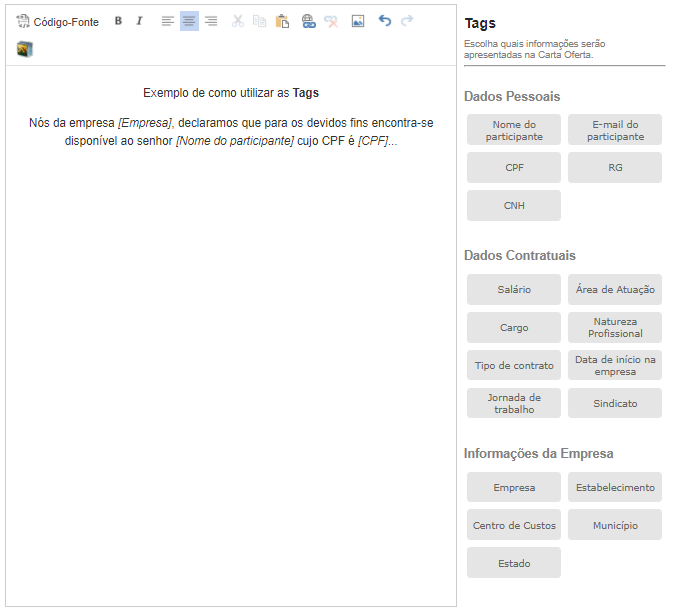Insert a hyperlink with the link icon
The width and height of the screenshot is (674, 613).
pyautogui.click(x=308, y=21)
